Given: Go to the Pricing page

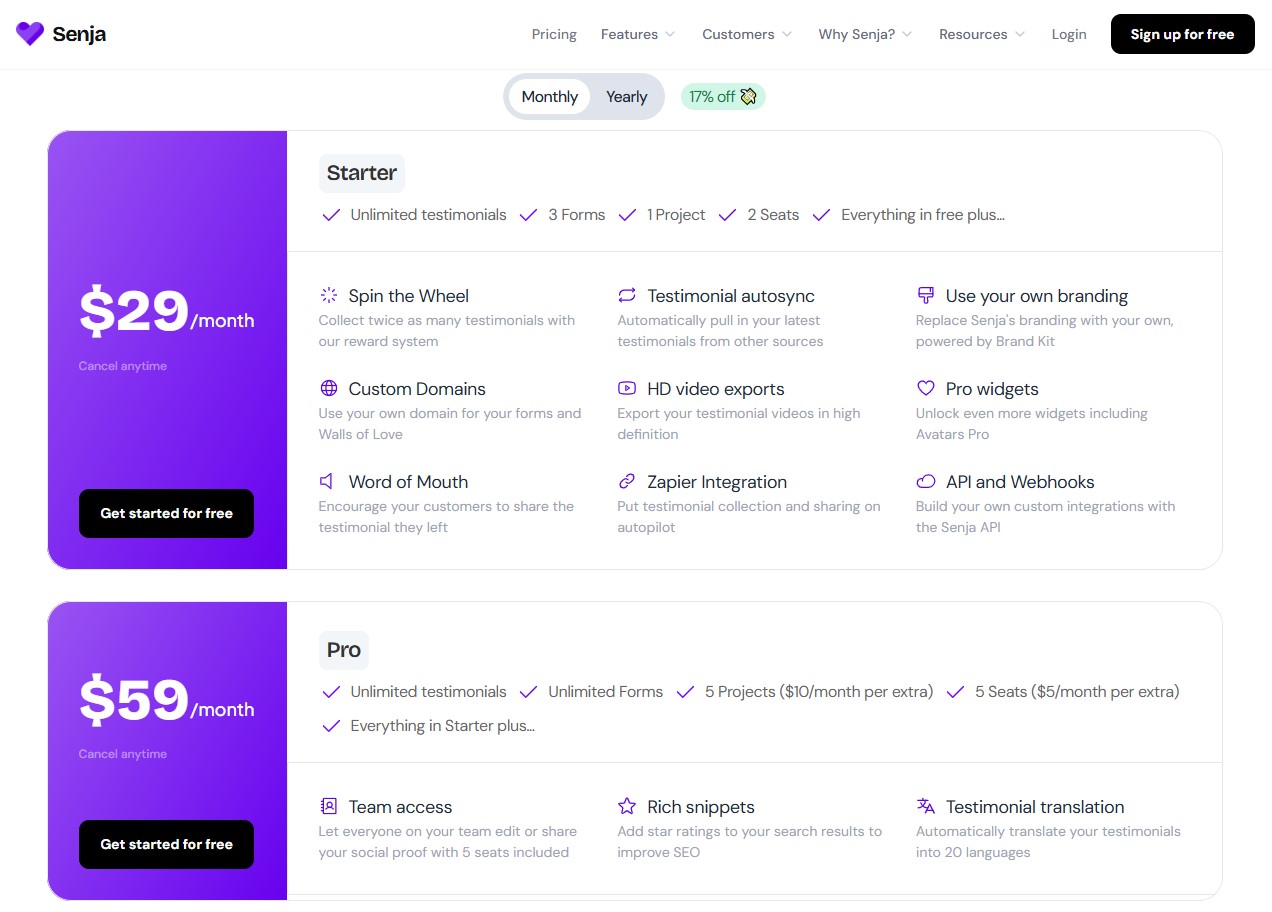Looking at the screenshot, I should tap(554, 34).
